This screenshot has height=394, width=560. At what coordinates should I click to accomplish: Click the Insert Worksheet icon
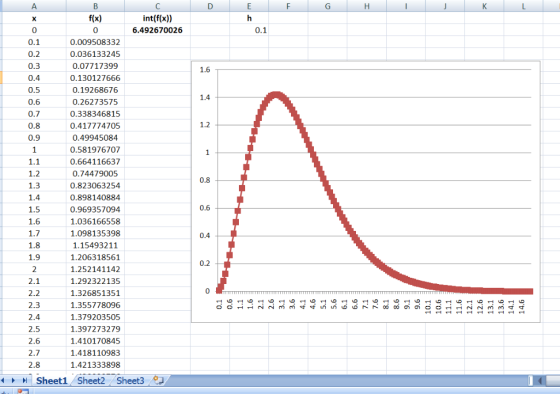(158, 381)
